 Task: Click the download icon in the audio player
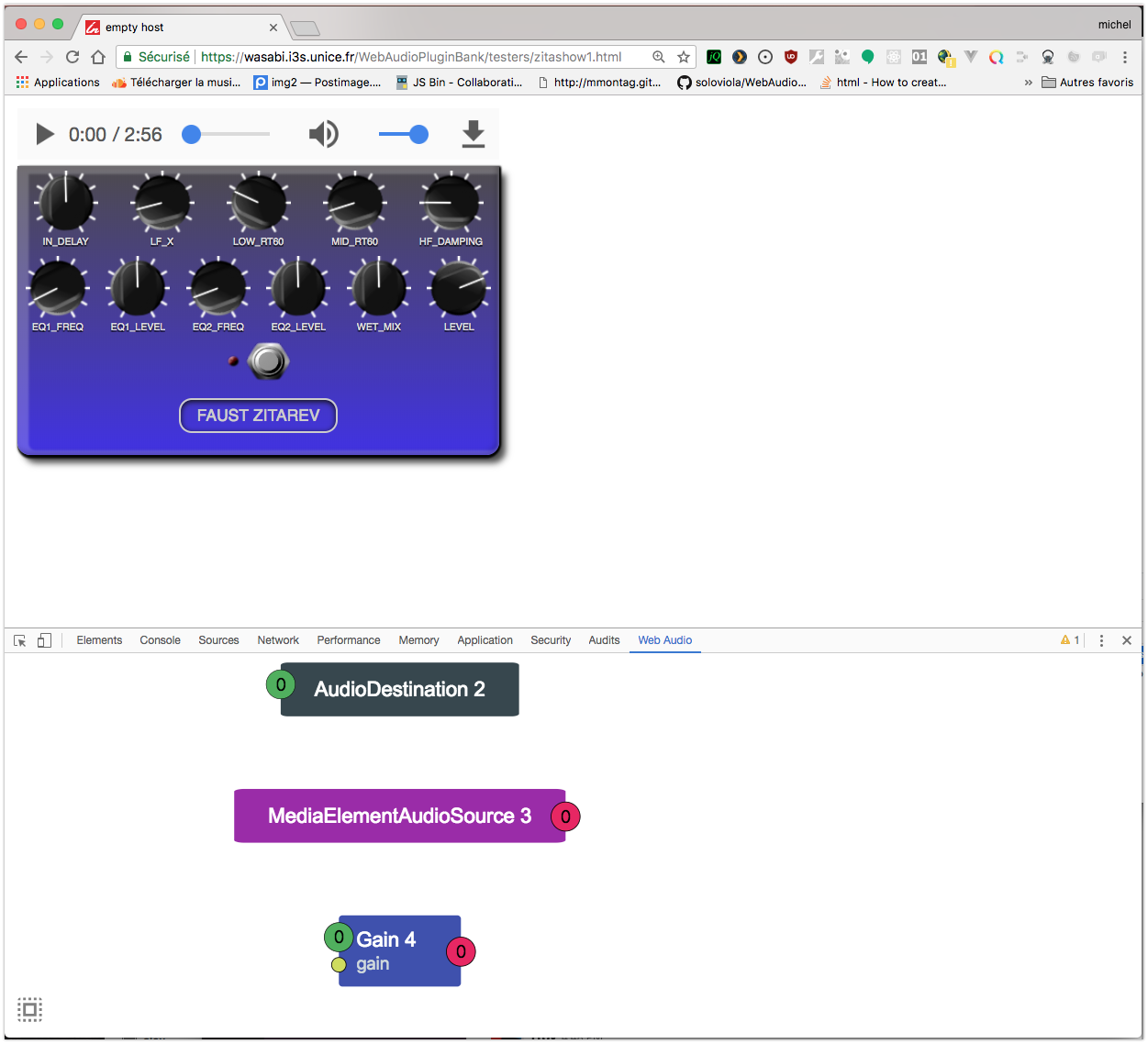tap(473, 134)
